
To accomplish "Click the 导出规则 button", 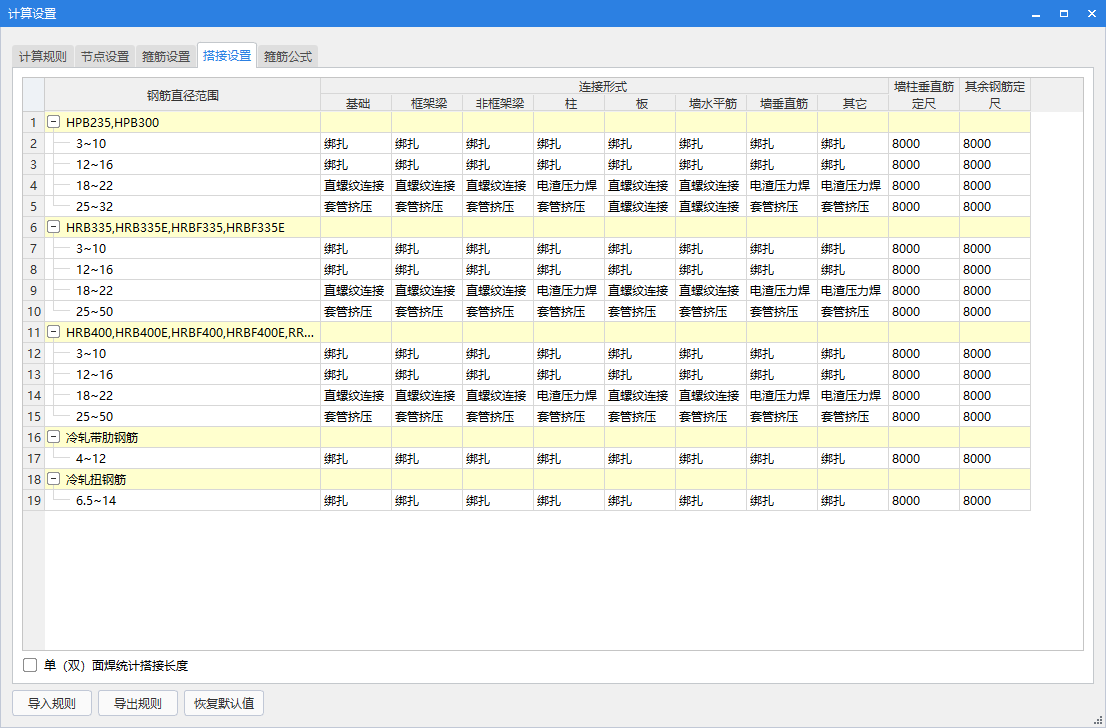I will 138,703.
